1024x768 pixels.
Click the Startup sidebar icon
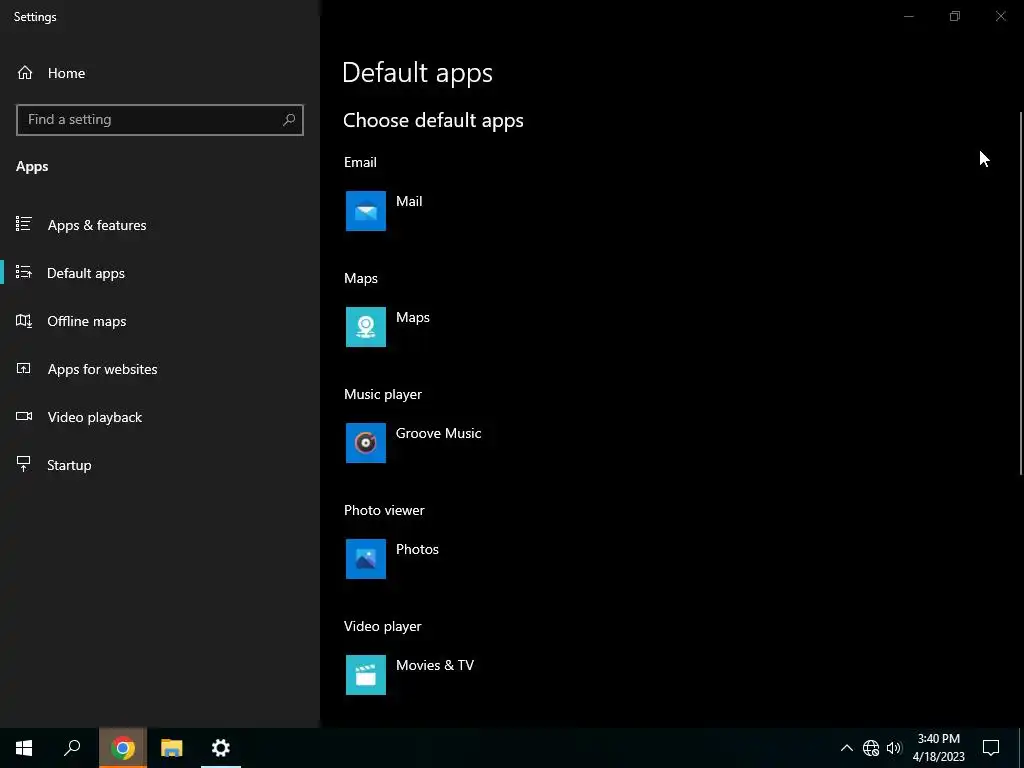tap(24, 464)
